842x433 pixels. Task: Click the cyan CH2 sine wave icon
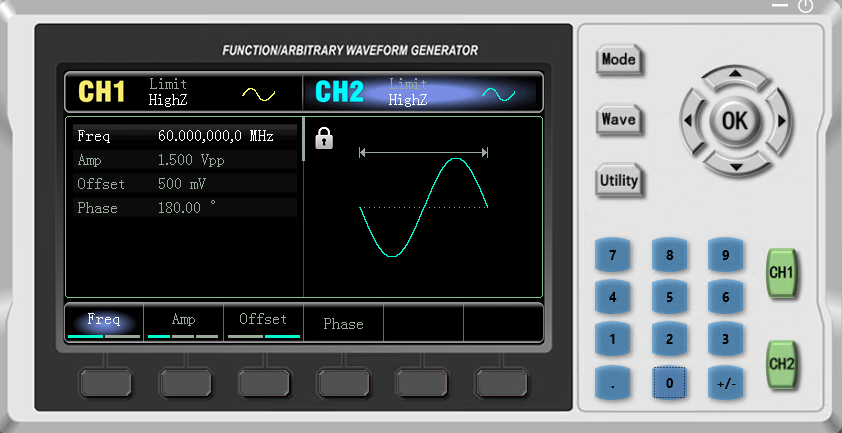coord(498,95)
